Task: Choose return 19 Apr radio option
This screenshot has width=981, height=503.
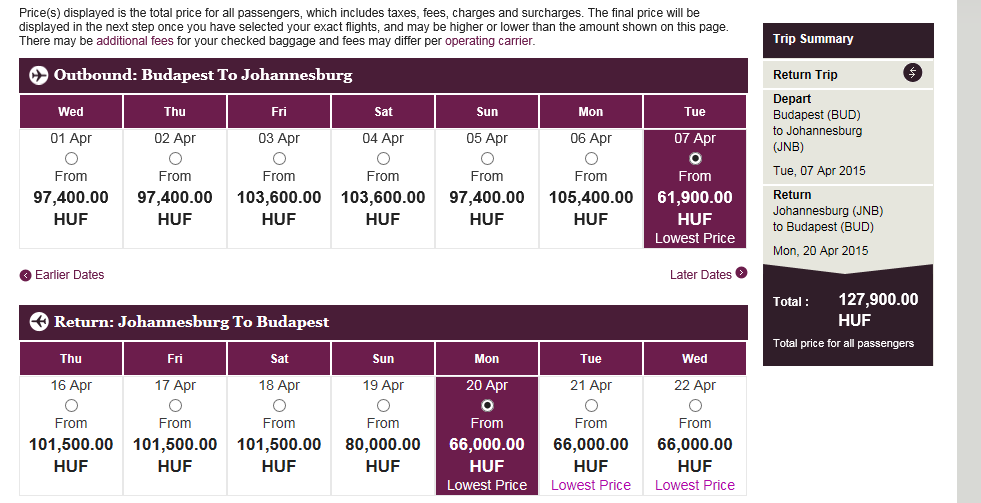Action: (x=383, y=405)
